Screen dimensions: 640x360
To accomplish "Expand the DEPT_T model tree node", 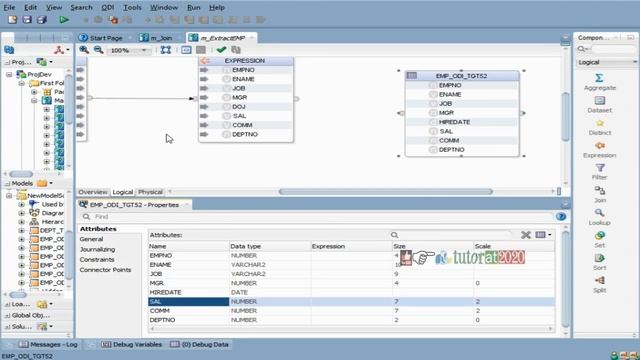I will pyautogui.click(x=22, y=231).
